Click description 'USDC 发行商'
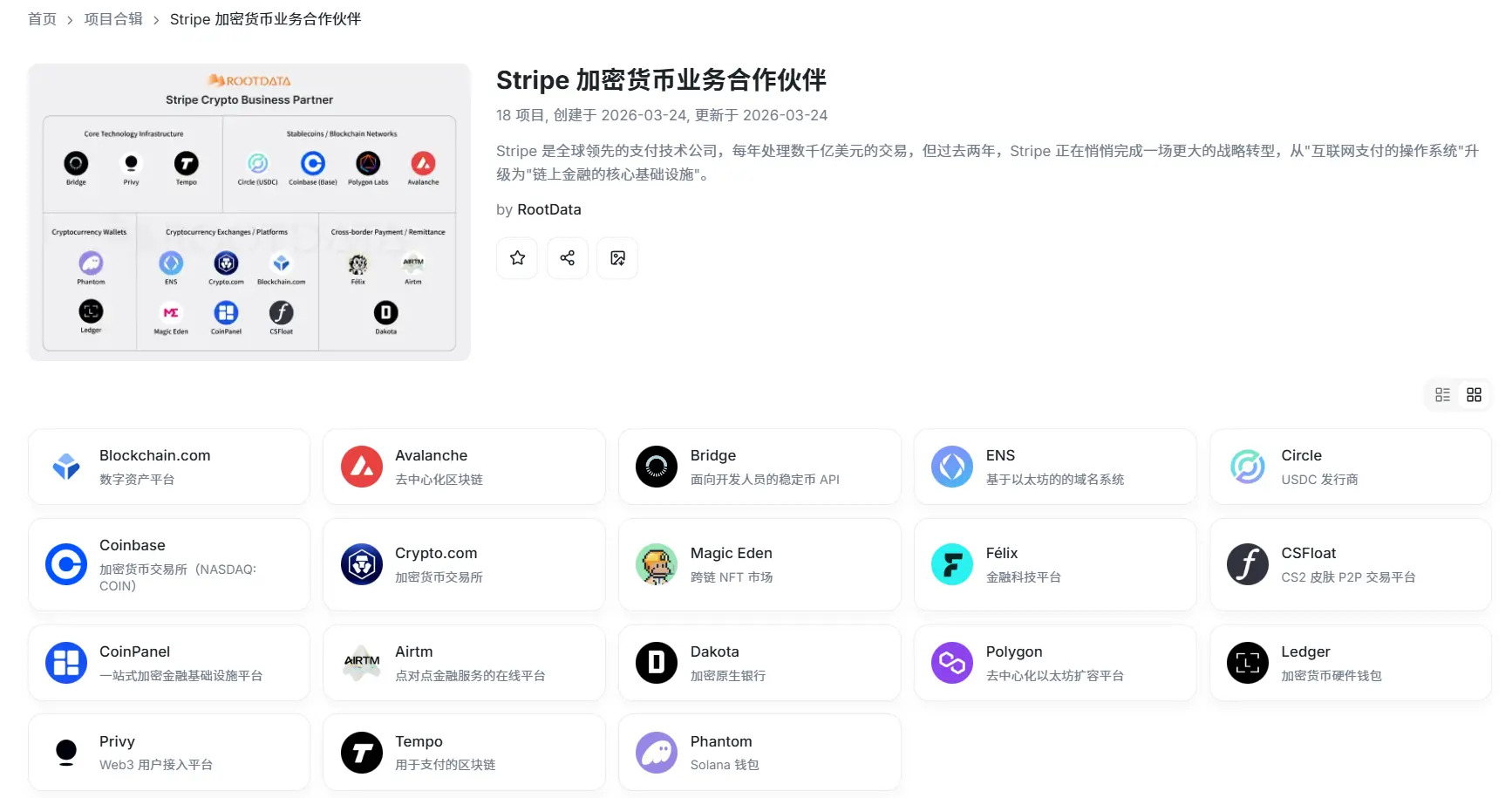1512x798 pixels. (1319, 480)
